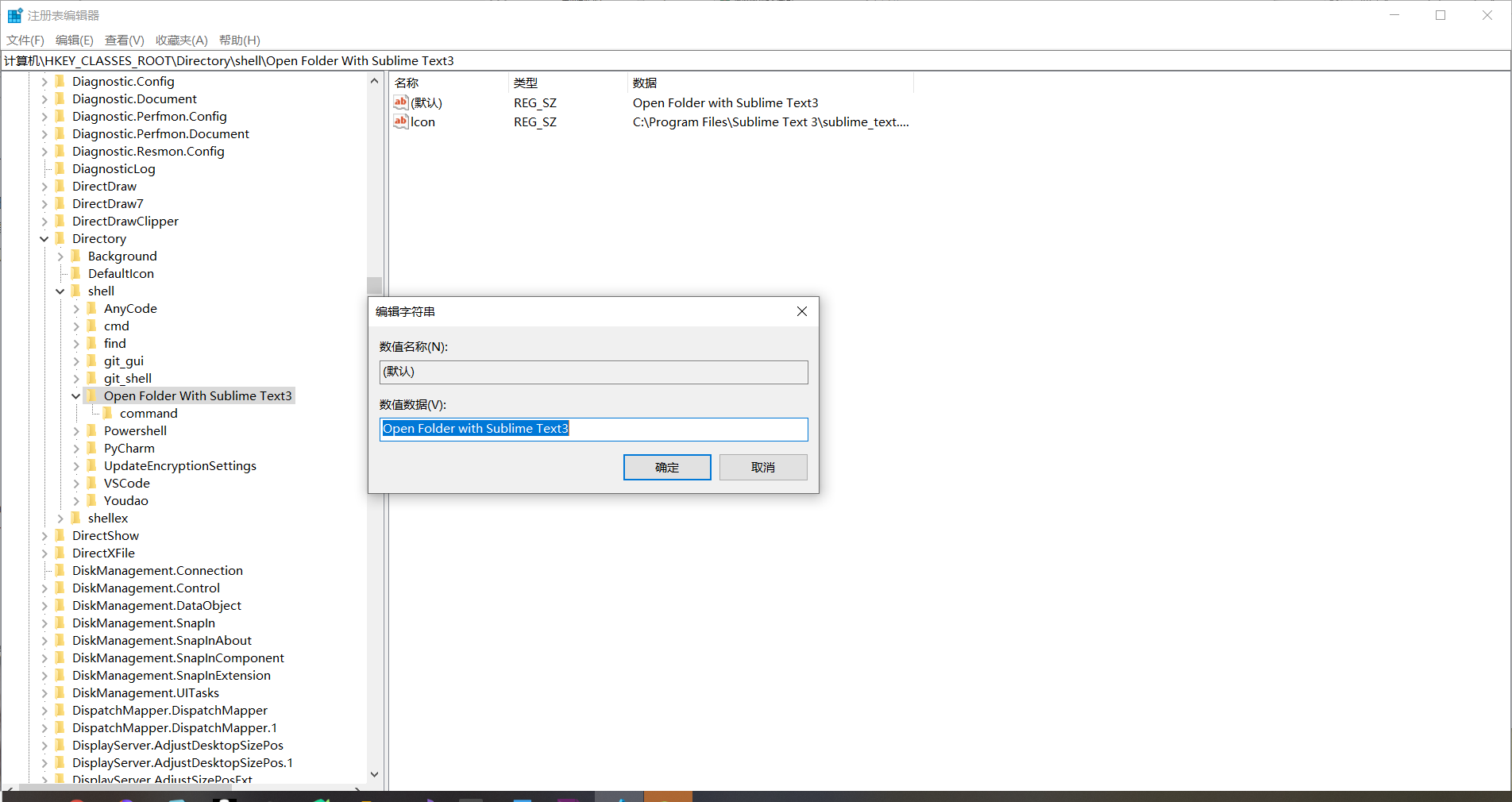The width and height of the screenshot is (1512, 802).
Task: Click the Youdao folder icon
Action: tap(91, 500)
